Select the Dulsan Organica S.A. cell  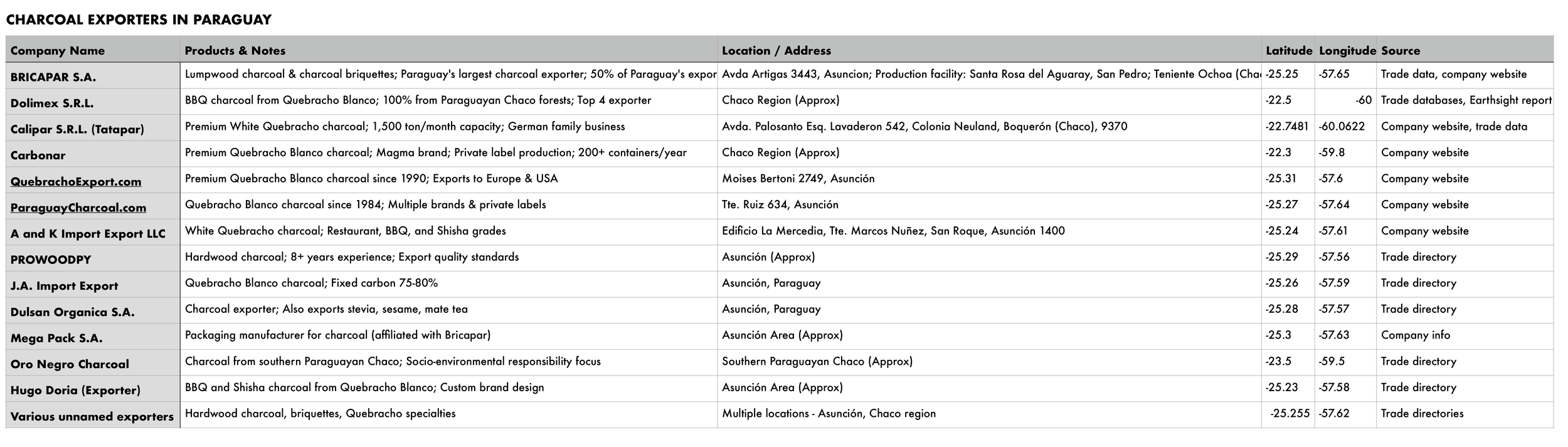[93, 311]
